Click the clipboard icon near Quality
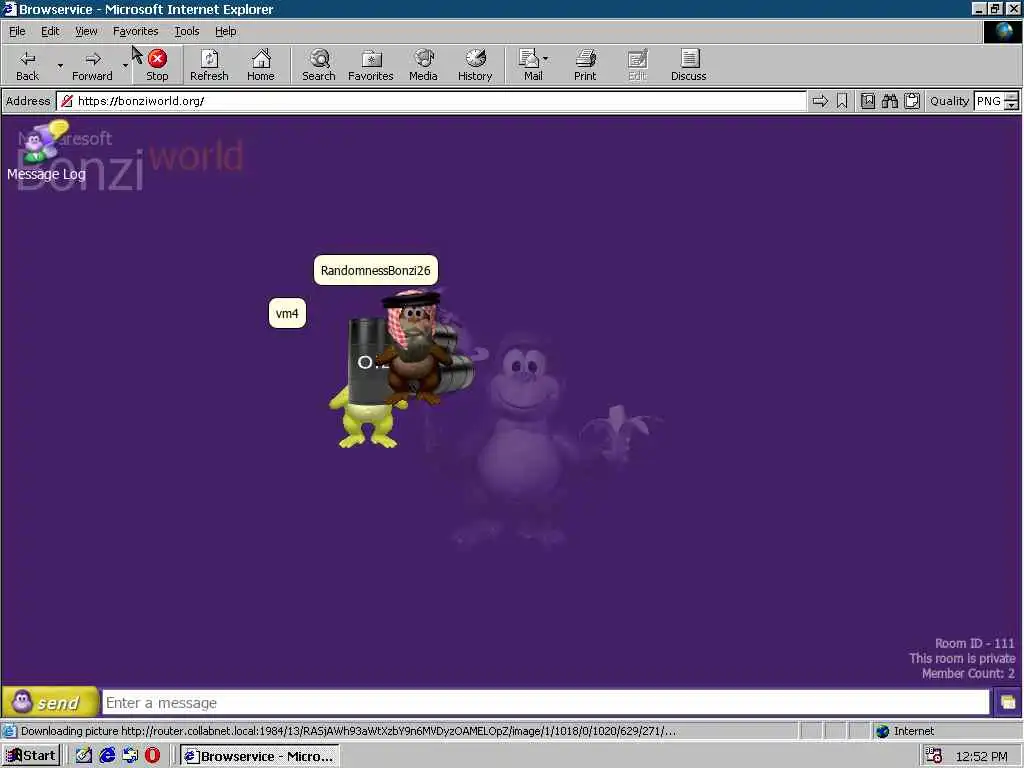 912,101
